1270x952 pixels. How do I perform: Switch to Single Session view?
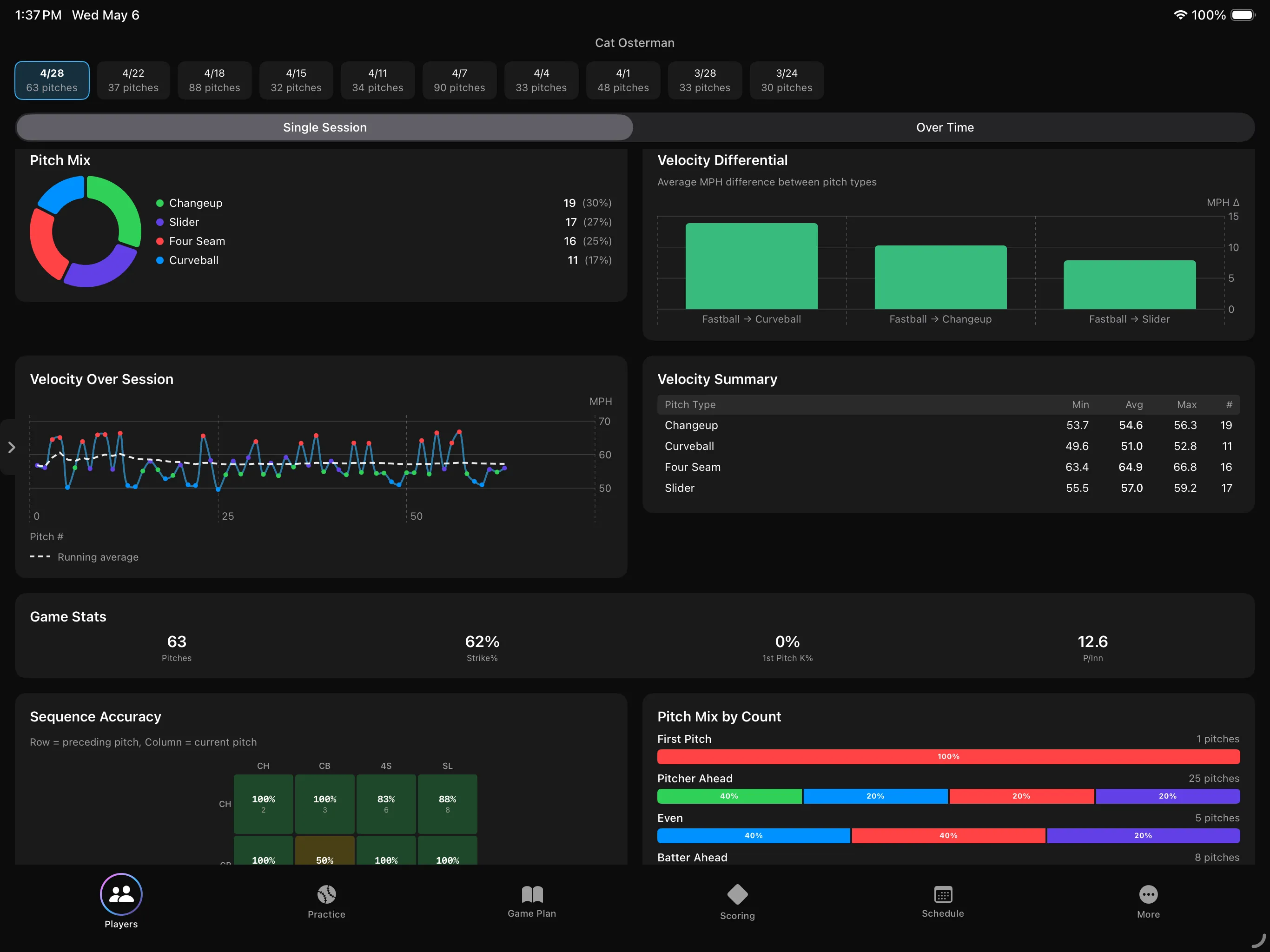(x=324, y=127)
